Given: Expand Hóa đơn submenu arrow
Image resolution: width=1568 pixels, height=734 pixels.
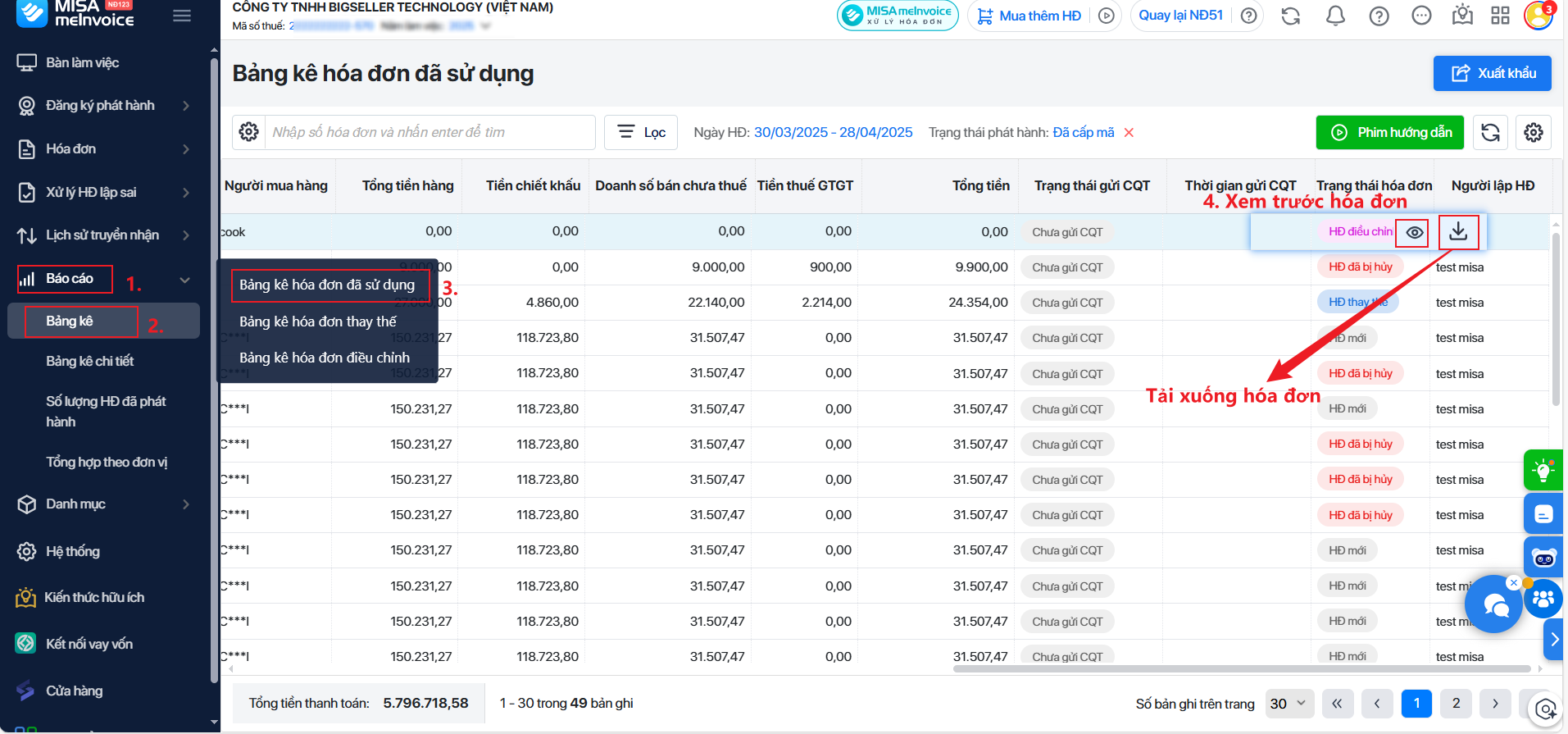Looking at the screenshot, I should tap(186, 148).
